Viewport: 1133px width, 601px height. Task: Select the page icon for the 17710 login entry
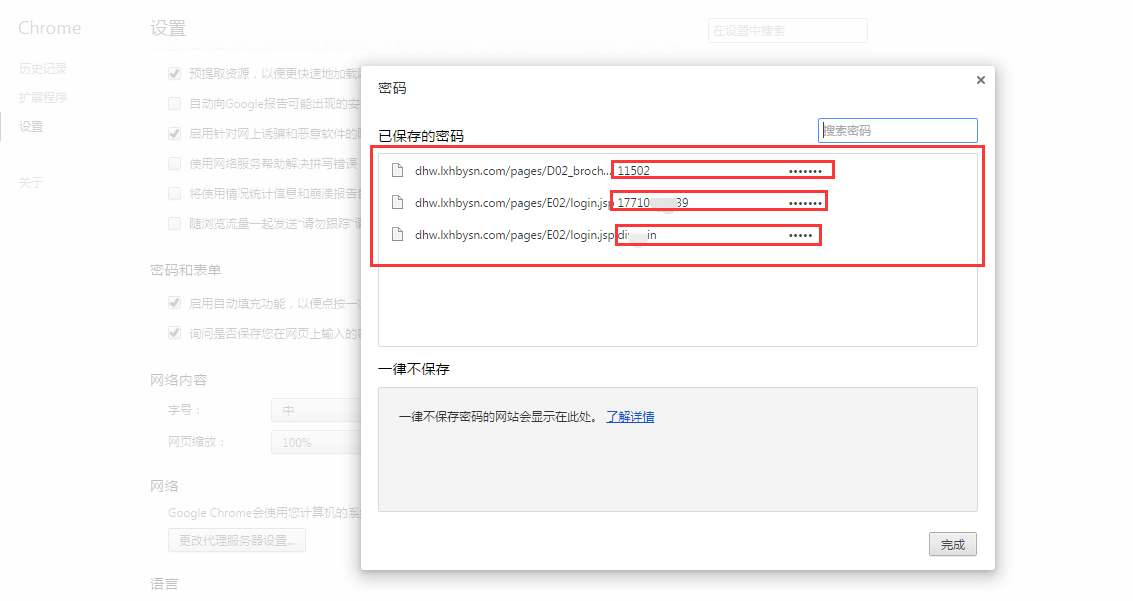coord(397,202)
